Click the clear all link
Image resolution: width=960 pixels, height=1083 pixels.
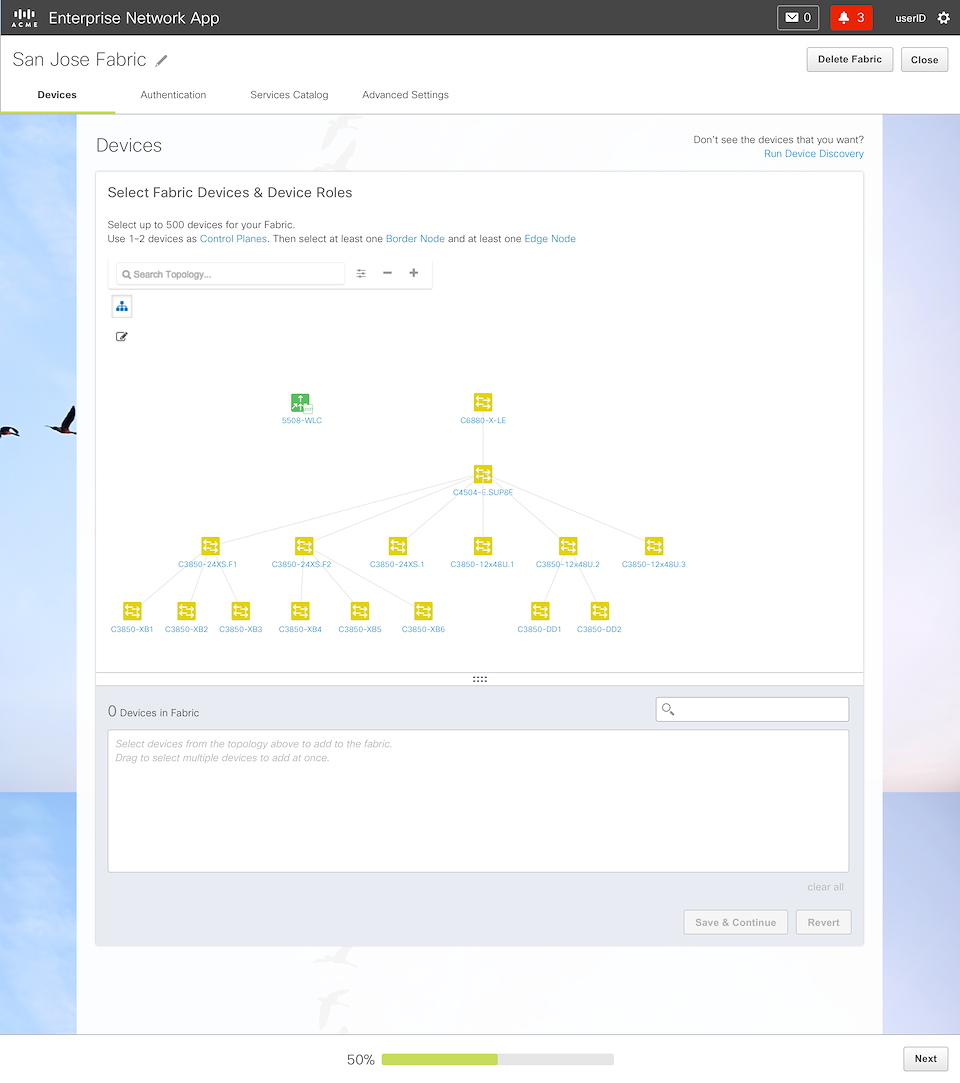click(x=825, y=887)
